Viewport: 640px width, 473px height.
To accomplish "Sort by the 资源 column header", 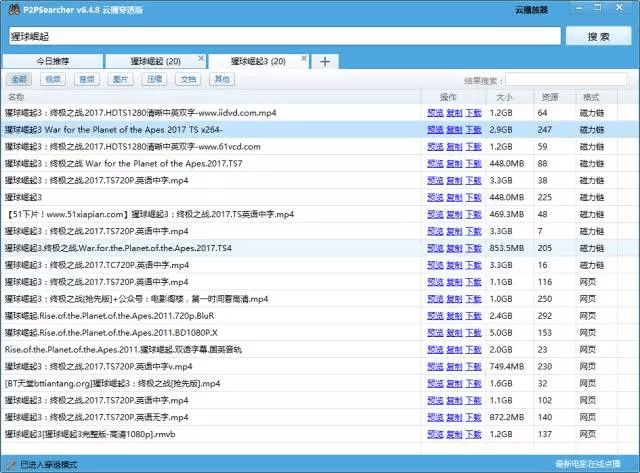I will click(556, 97).
